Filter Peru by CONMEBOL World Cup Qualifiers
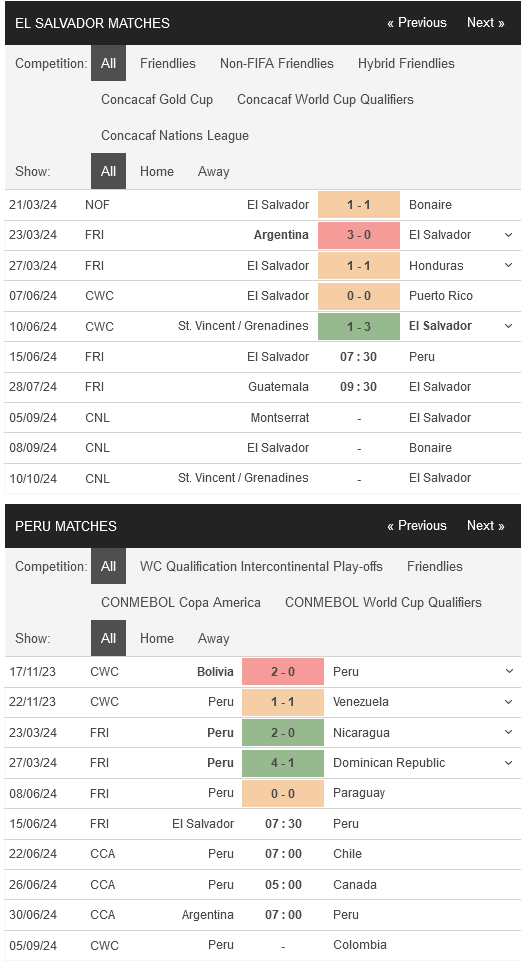The height and width of the screenshot is (965, 521). pyautogui.click(x=383, y=603)
